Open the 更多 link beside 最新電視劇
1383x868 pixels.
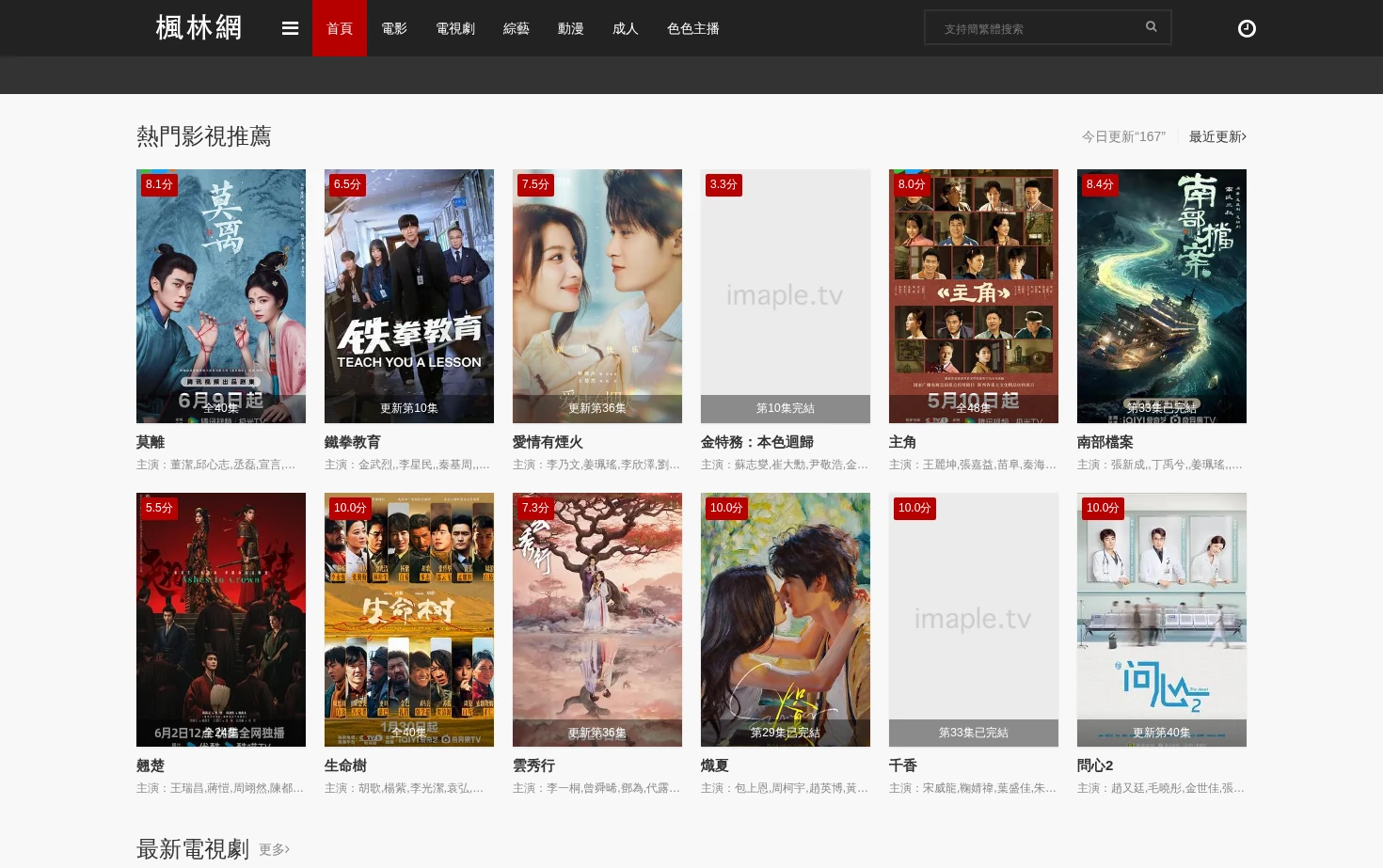click(274, 849)
